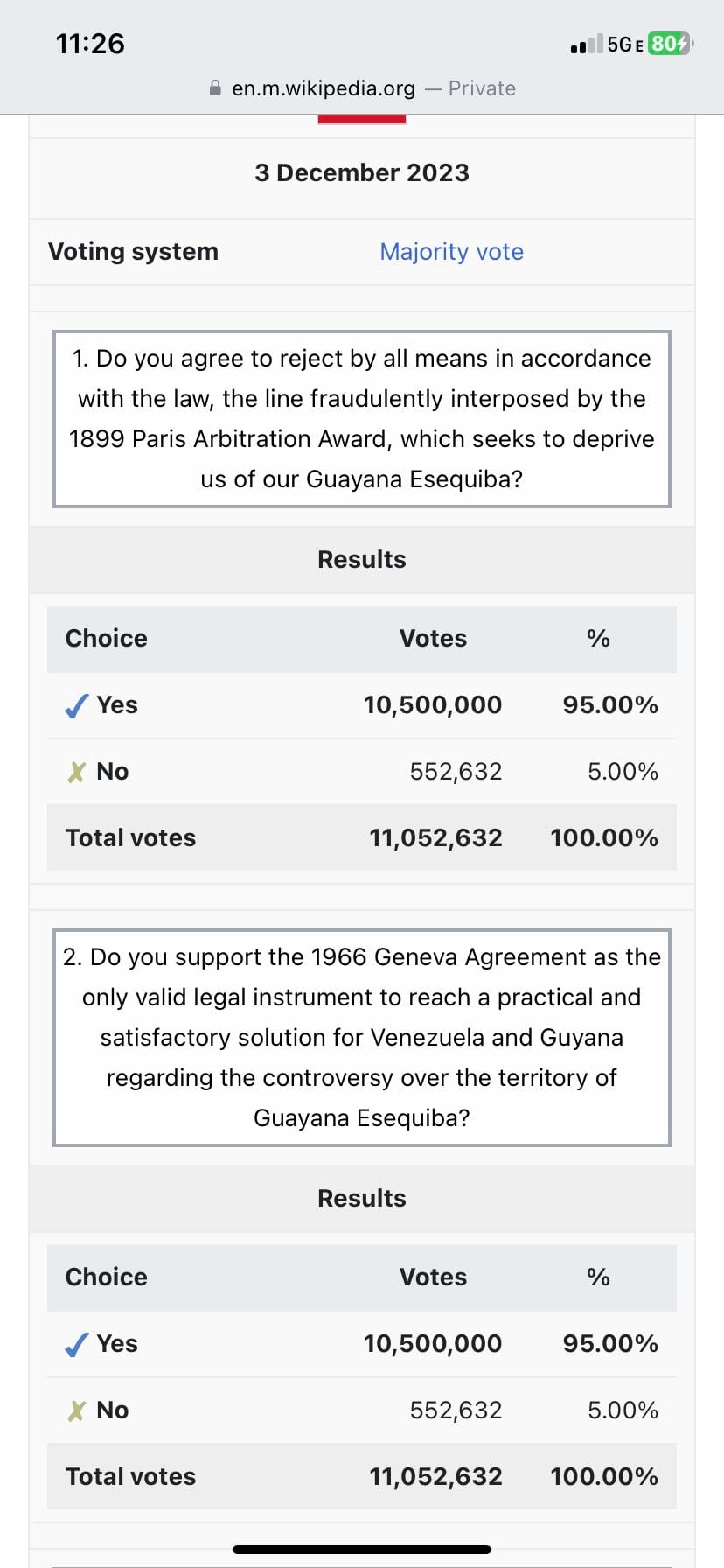724x1568 pixels.
Task: Tap the battery indicator in status bar
Action: 671,44
